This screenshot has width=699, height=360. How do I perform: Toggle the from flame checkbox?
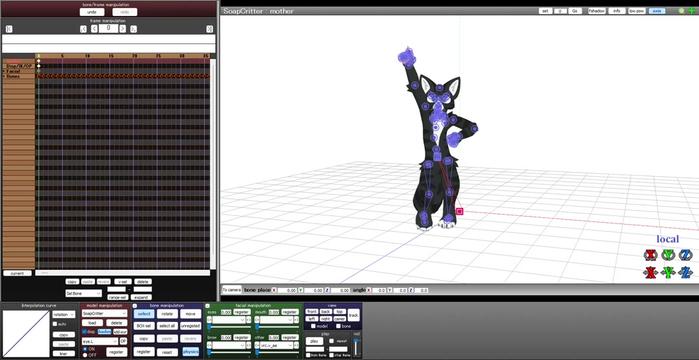(308, 355)
